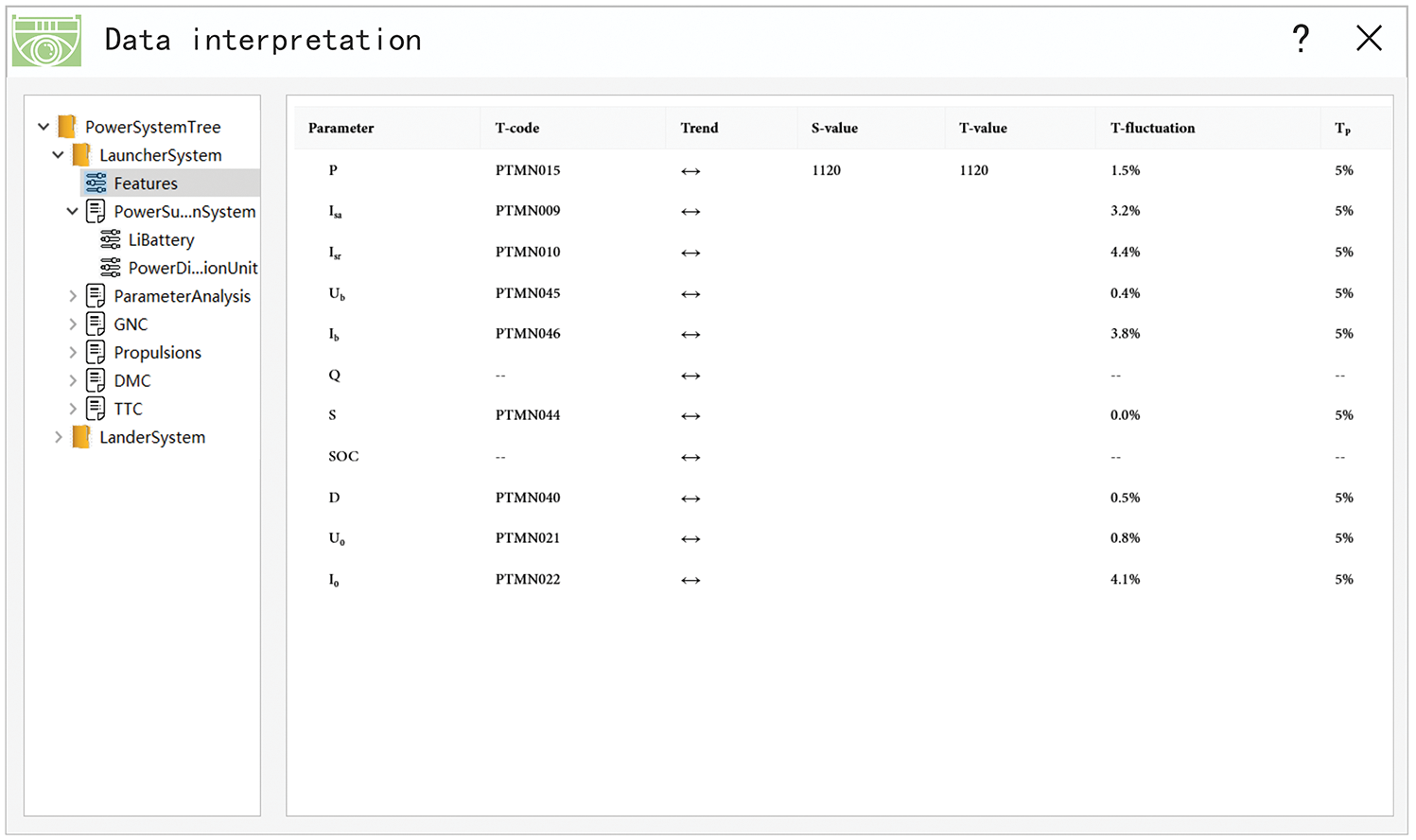
Task: Select the PowerDi...ionUnit tree item
Action: [192, 268]
